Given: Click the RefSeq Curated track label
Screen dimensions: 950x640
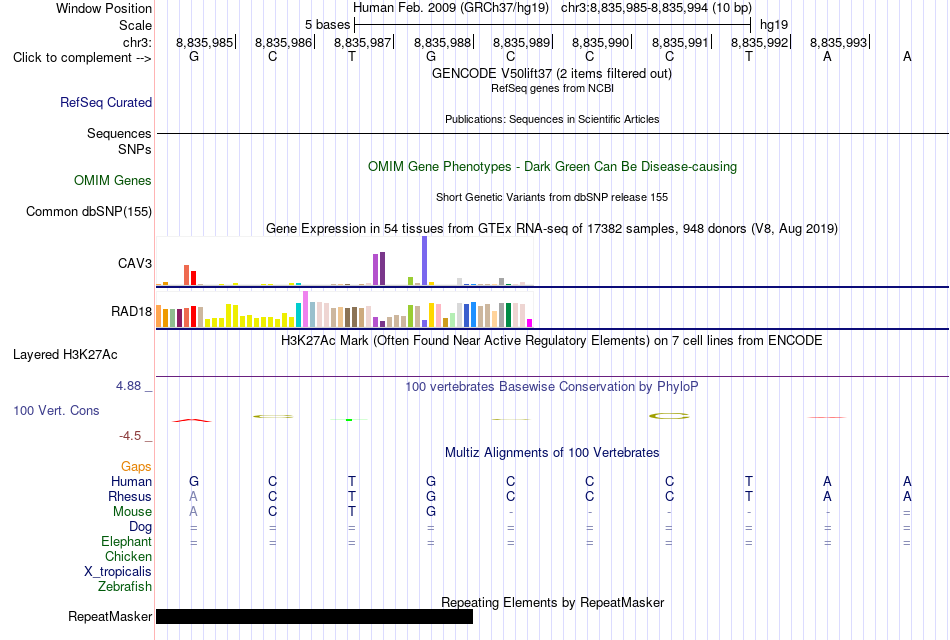Looking at the screenshot, I should click(x=105, y=102).
